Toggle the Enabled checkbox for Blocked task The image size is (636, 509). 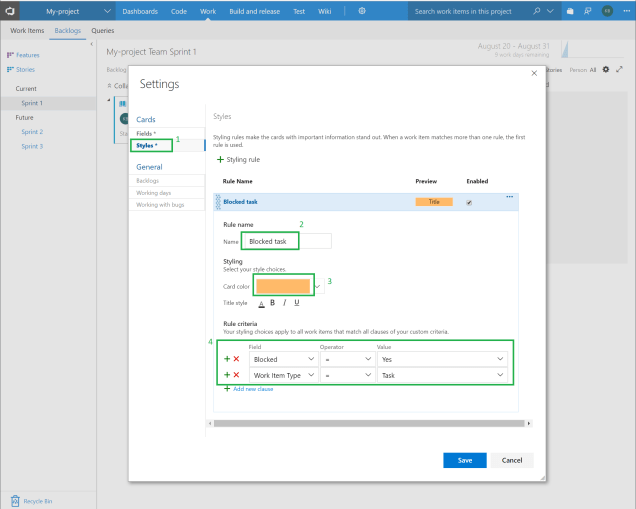click(470, 202)
